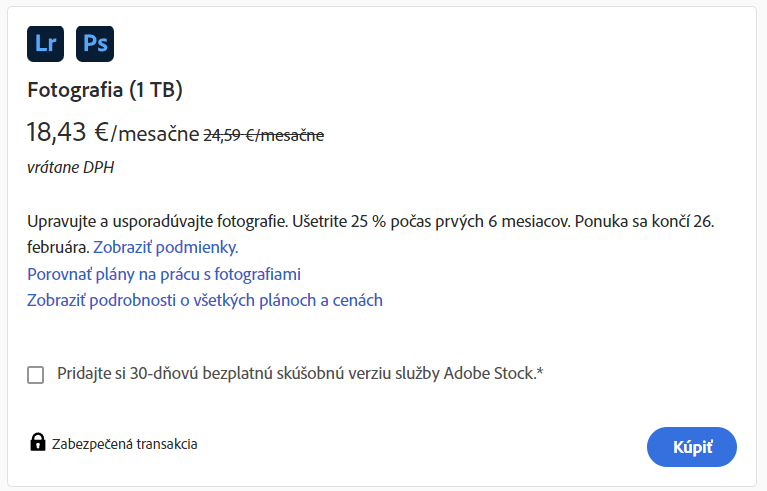Viewport: 767px width, 491px height.
Task: Enable the Adobe Stock free trial checkbox
Action: click(36, 375)
